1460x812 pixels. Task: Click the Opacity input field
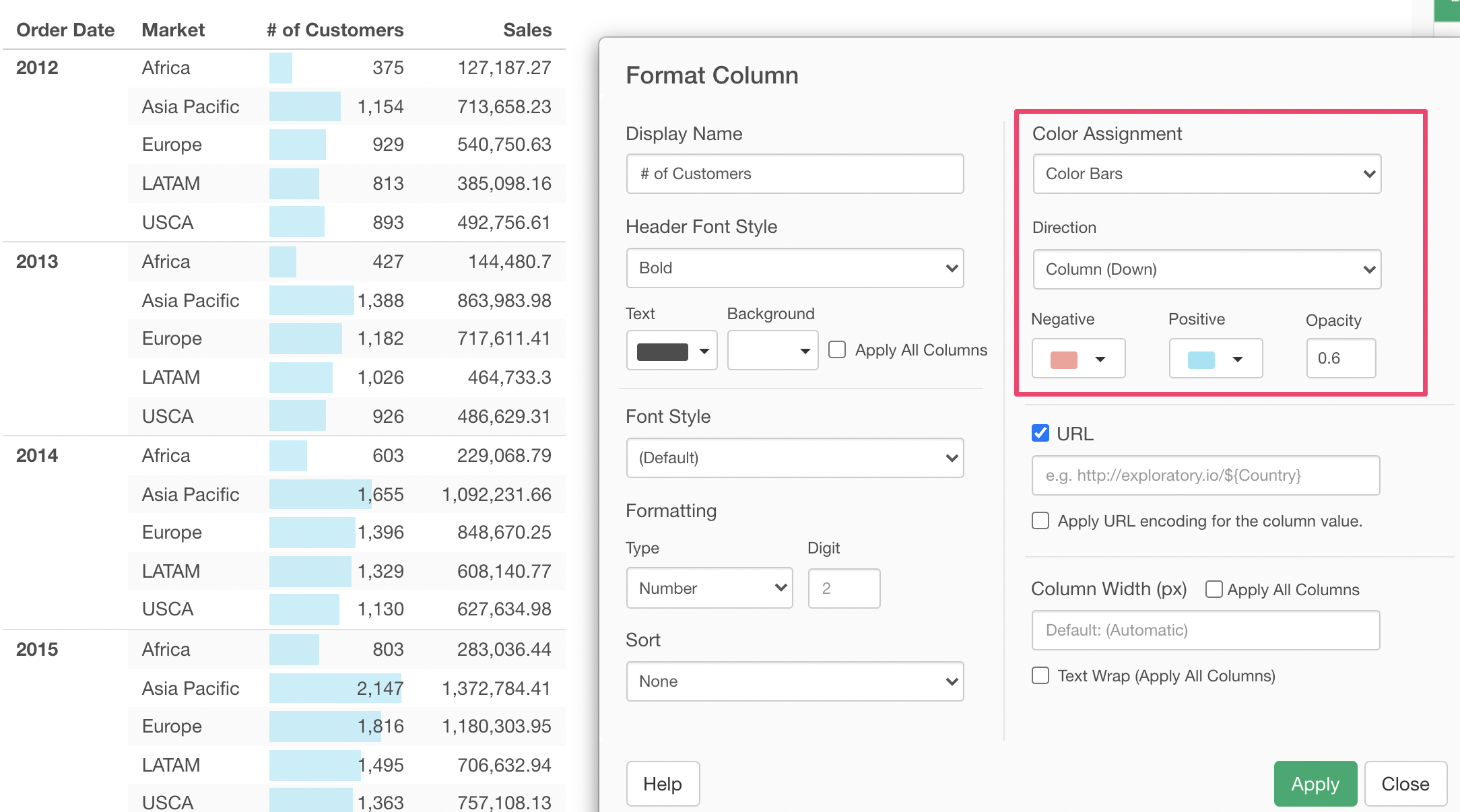tap(1340, 358)
